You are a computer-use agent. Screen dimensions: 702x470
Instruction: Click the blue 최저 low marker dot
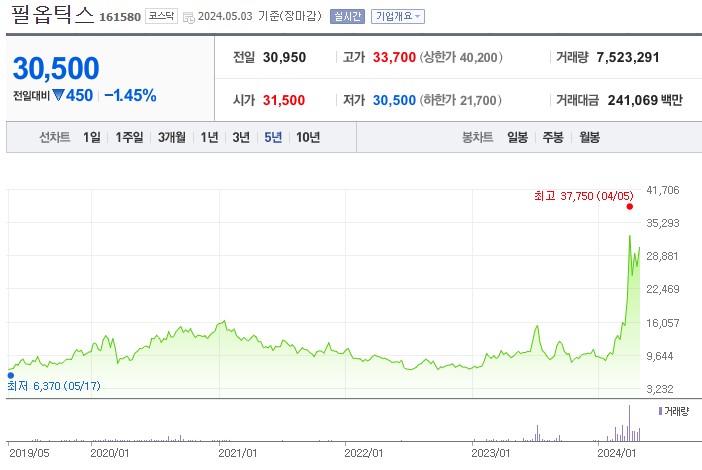coord(11,375)
